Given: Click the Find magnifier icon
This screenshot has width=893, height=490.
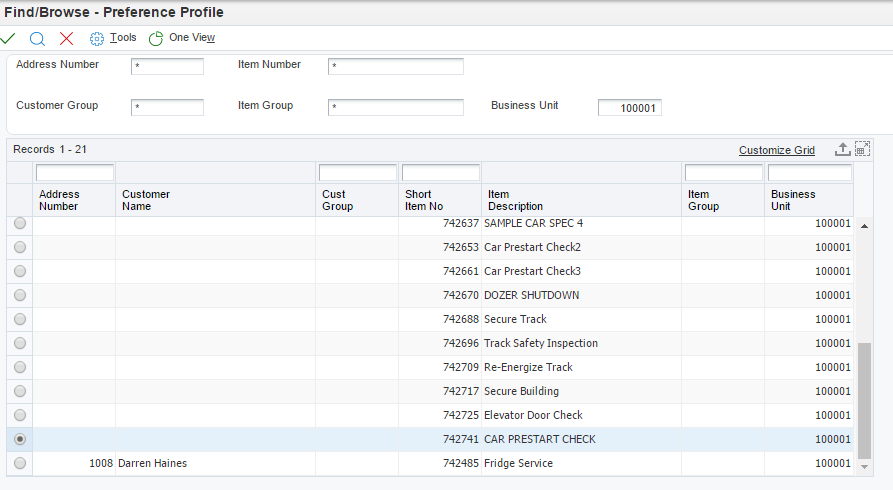Looking at the screenshot, I should click(37, 38).
